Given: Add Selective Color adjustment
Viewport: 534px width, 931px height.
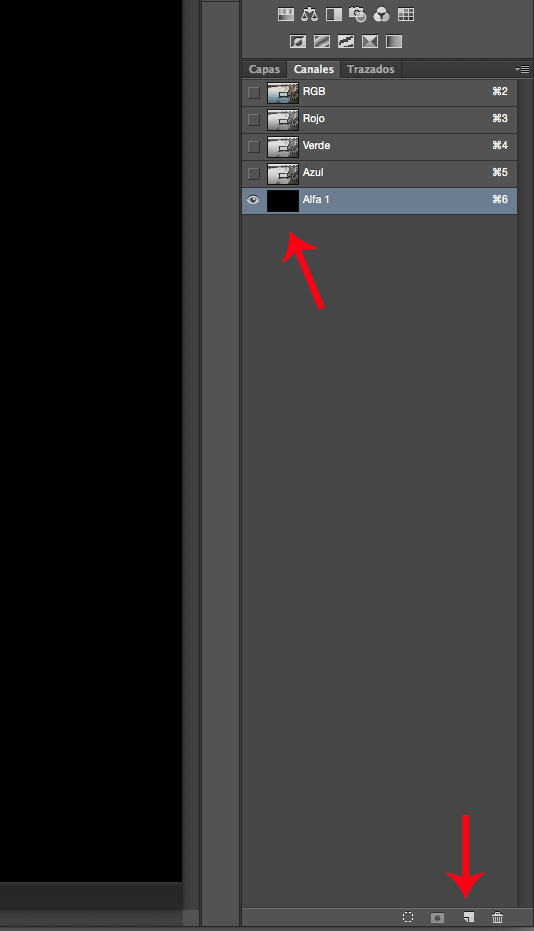Looking at the screenshot, I should tap(369, 41).
